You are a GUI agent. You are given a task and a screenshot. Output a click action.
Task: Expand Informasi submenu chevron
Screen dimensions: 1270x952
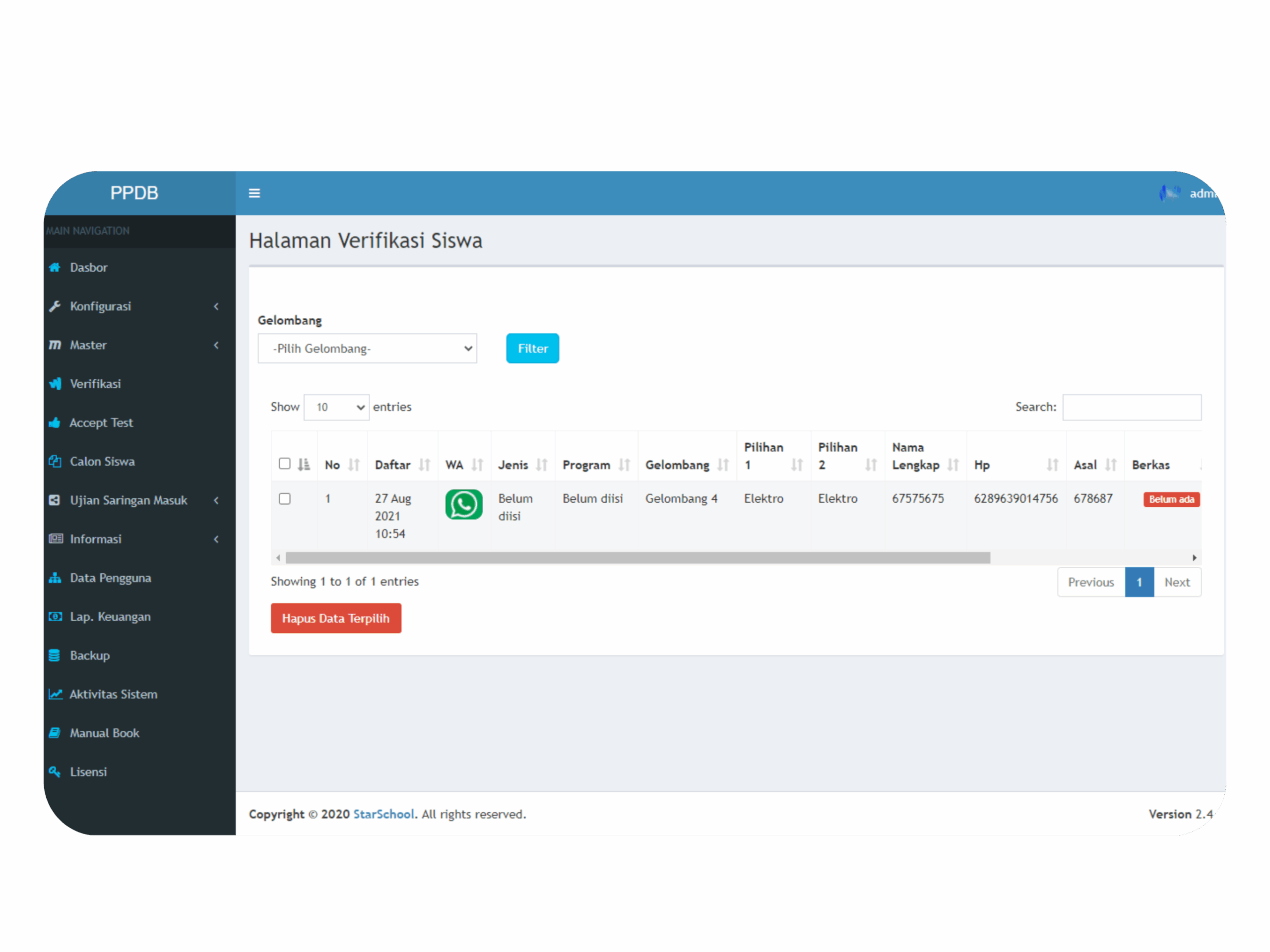tap(216, 539)
